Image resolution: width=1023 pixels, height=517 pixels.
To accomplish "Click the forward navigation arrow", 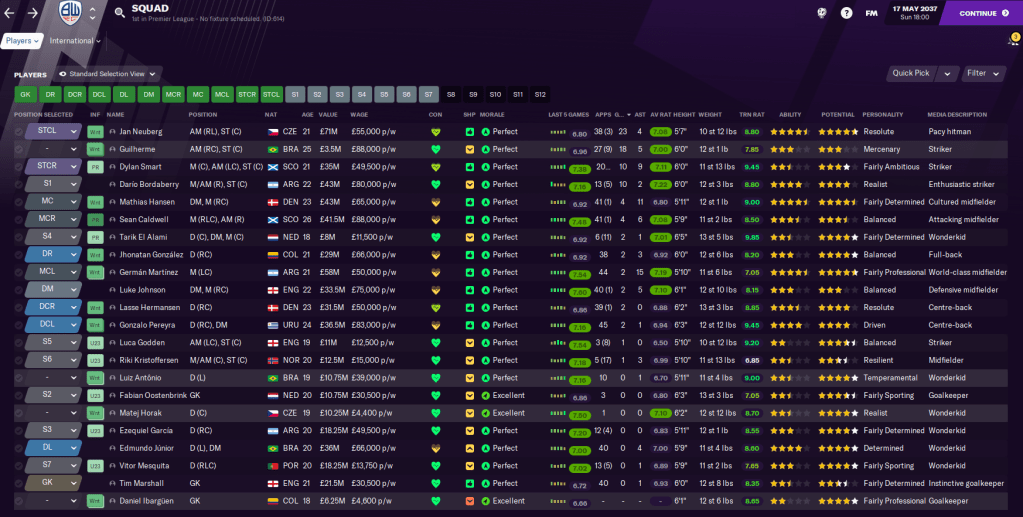I will click(x=33, y=13).
